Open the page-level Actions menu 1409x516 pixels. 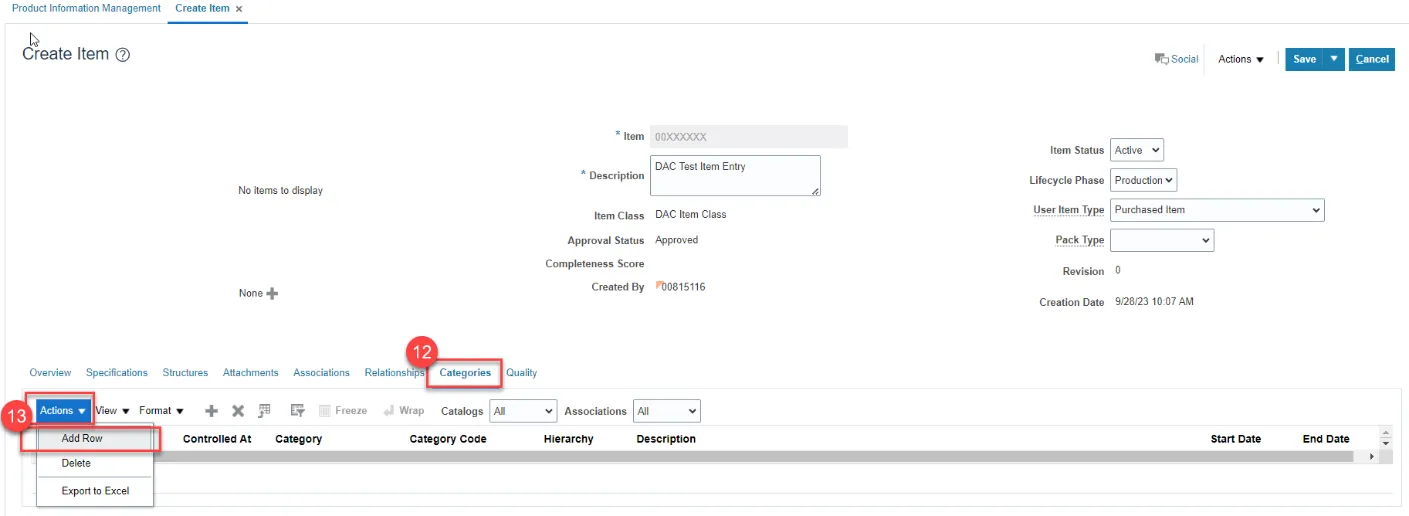pyautogui.click(x=1241, y=59)
